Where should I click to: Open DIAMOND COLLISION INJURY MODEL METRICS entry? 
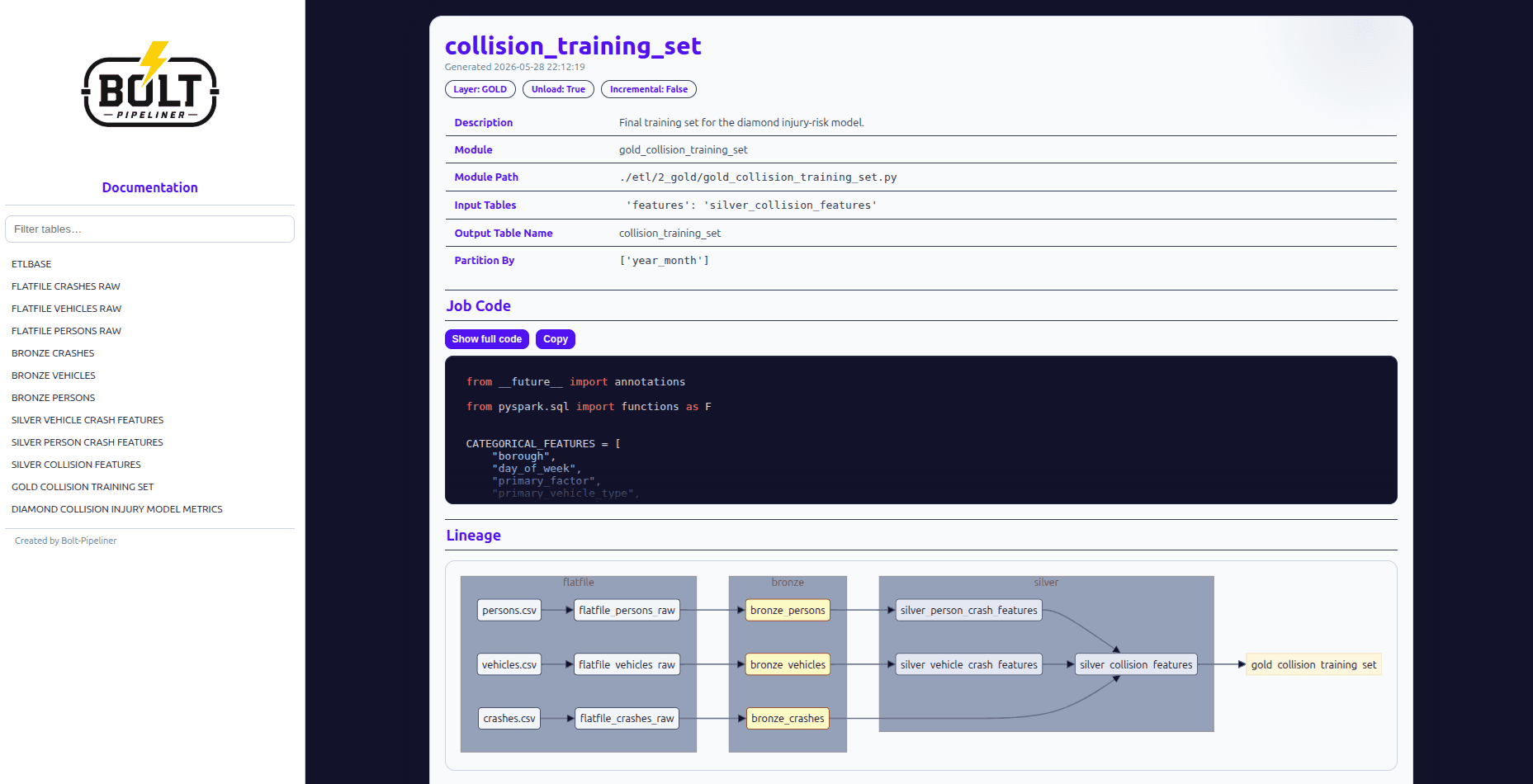pos(117,509)
